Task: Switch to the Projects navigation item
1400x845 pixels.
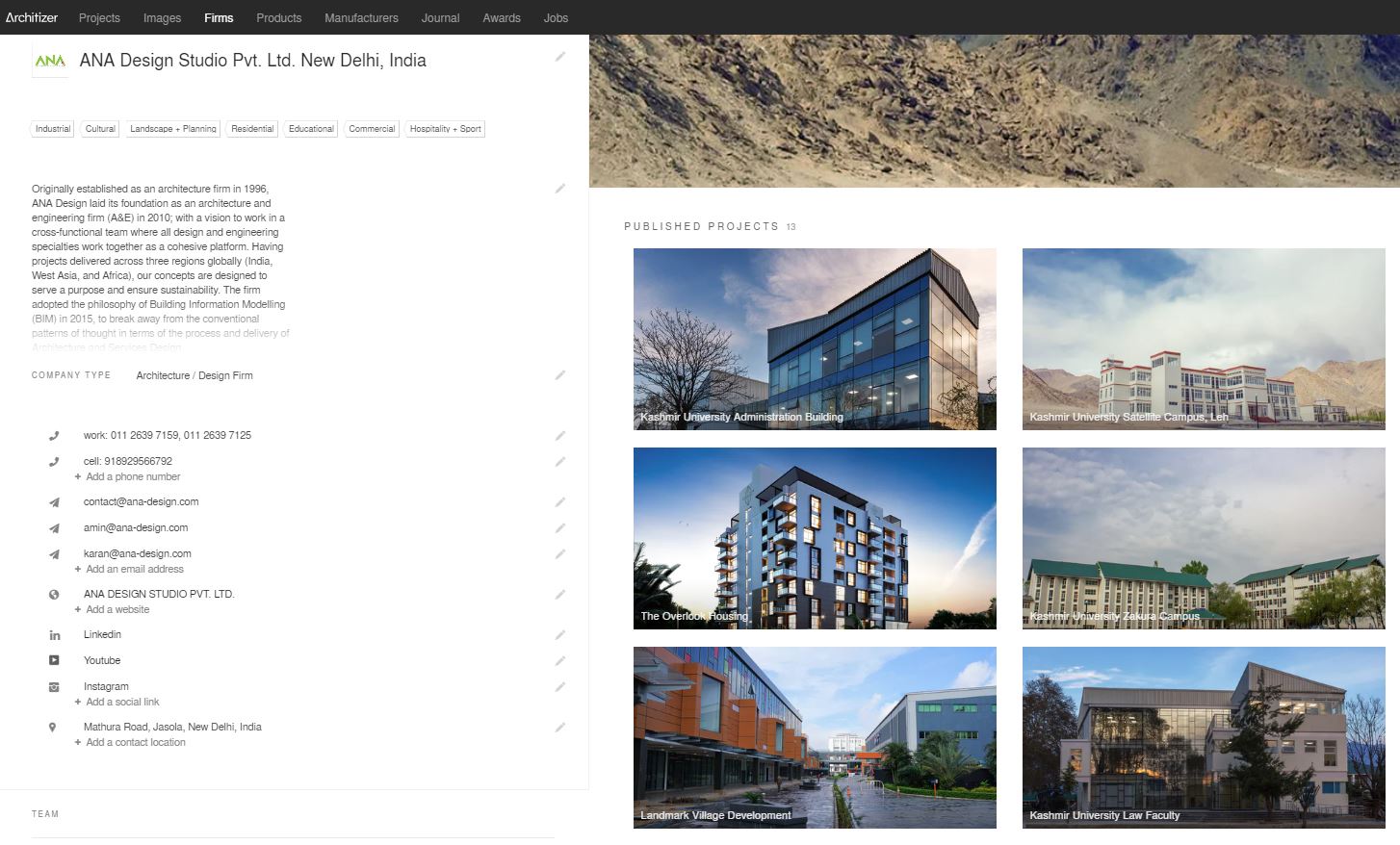Action: pyautogui.click(x=99, y=17)
